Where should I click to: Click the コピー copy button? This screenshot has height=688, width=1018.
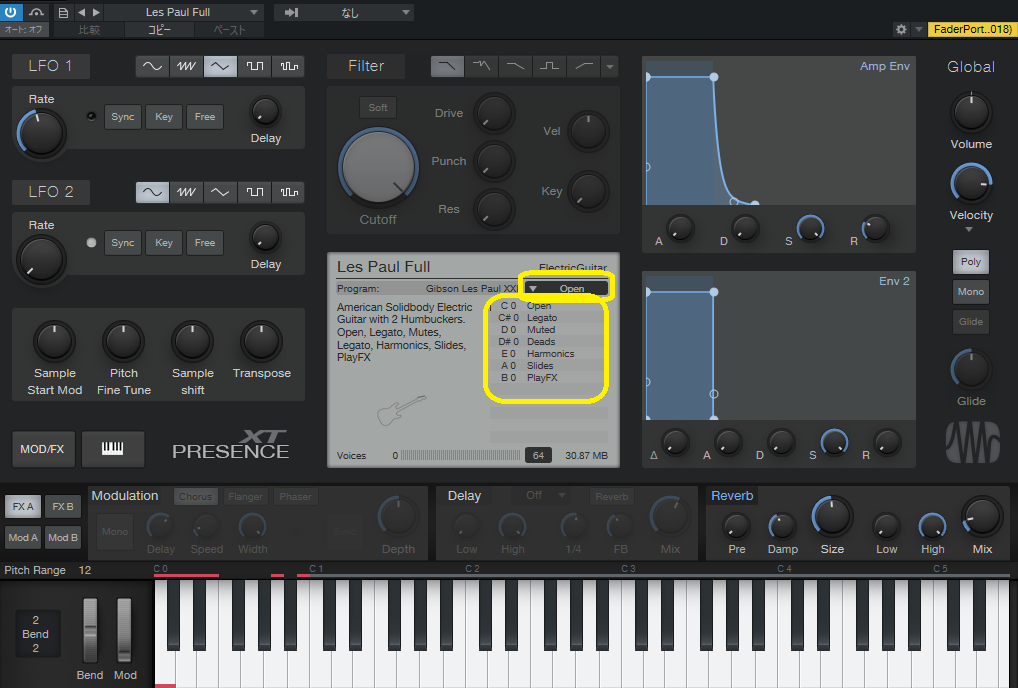pos(159,29)
